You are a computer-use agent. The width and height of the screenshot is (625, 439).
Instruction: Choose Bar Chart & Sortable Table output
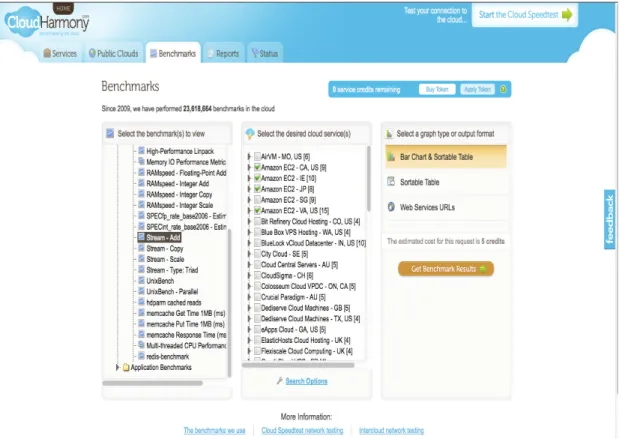446,157
